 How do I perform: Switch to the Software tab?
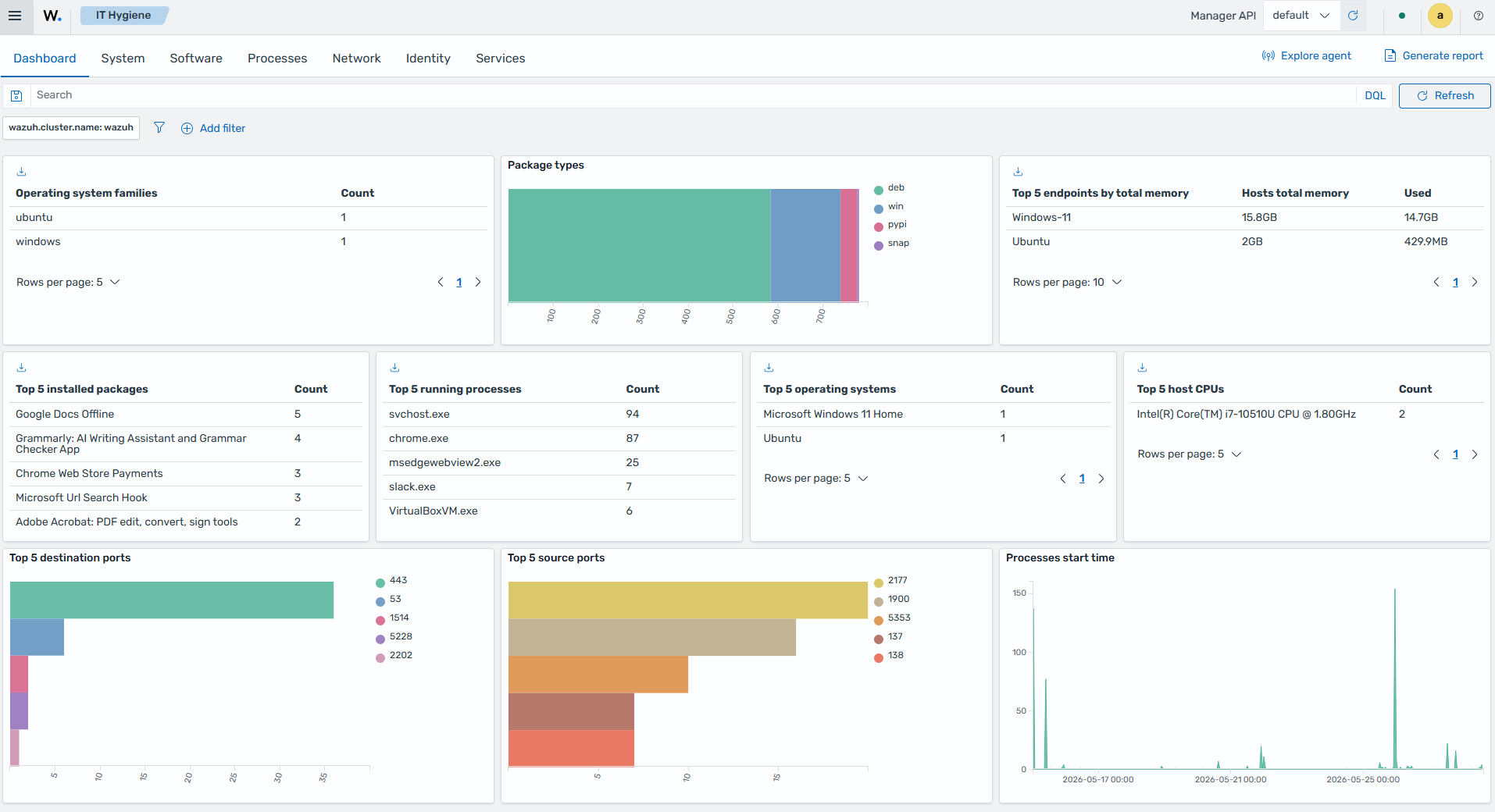click(196, 58)
